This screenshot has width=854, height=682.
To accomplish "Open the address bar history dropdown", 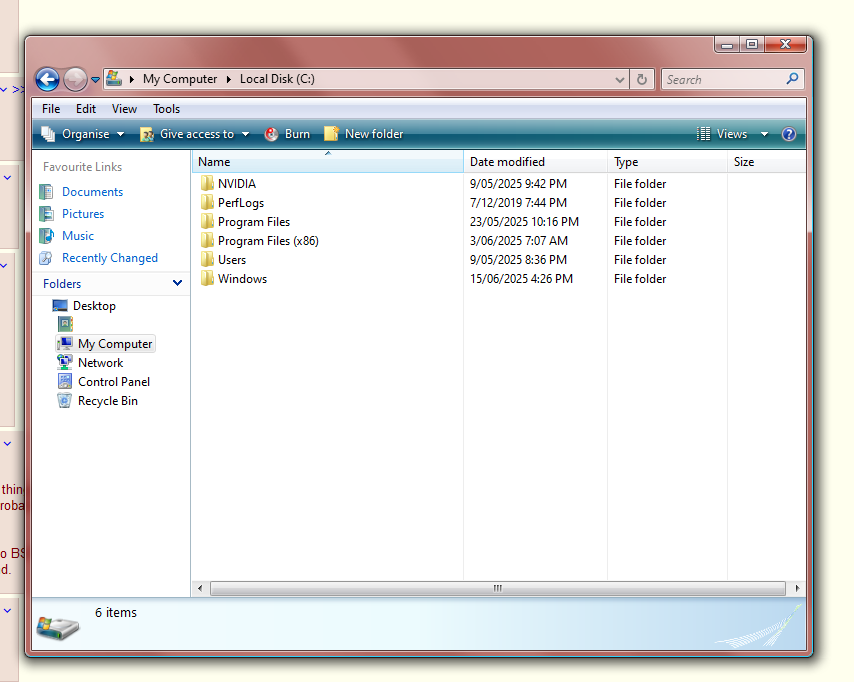I will [620, 80].
